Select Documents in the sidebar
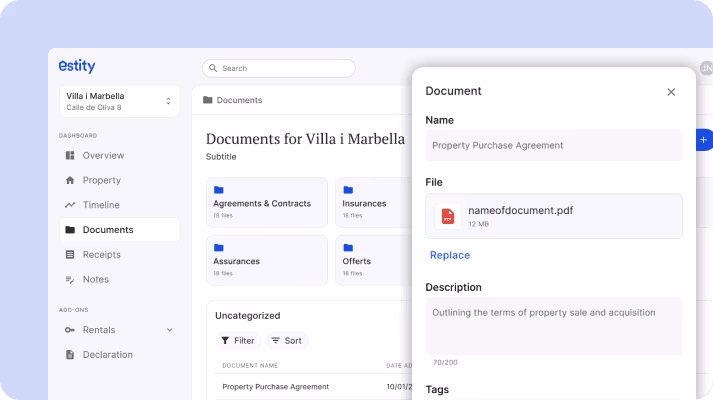The width and height of the screenshot is (713, 400). [119, 230]
